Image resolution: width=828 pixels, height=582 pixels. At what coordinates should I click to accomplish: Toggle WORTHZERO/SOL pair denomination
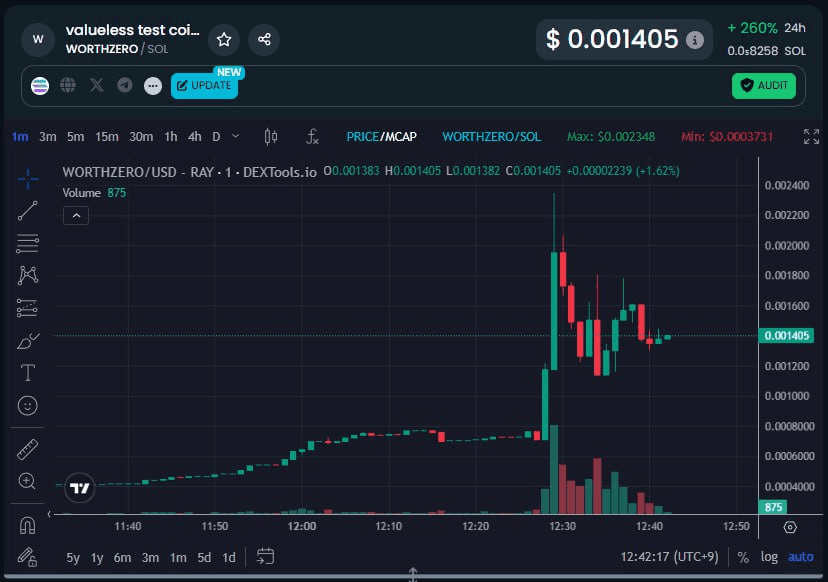click(x=492, y=137)
